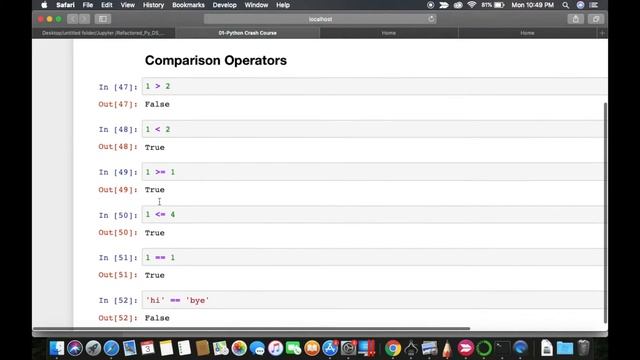Open the Apple menu
This screenshot has width=640, height=360.
(44, 5)
